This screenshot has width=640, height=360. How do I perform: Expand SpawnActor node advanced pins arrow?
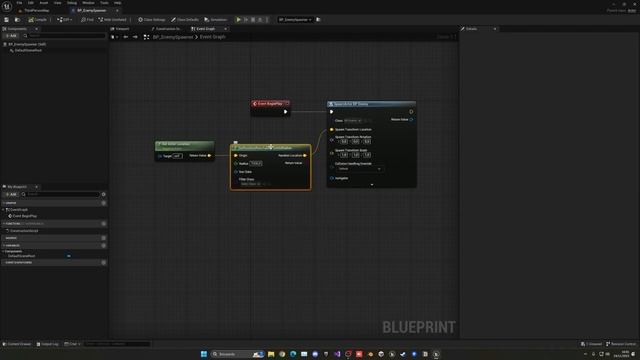[371, 184]
